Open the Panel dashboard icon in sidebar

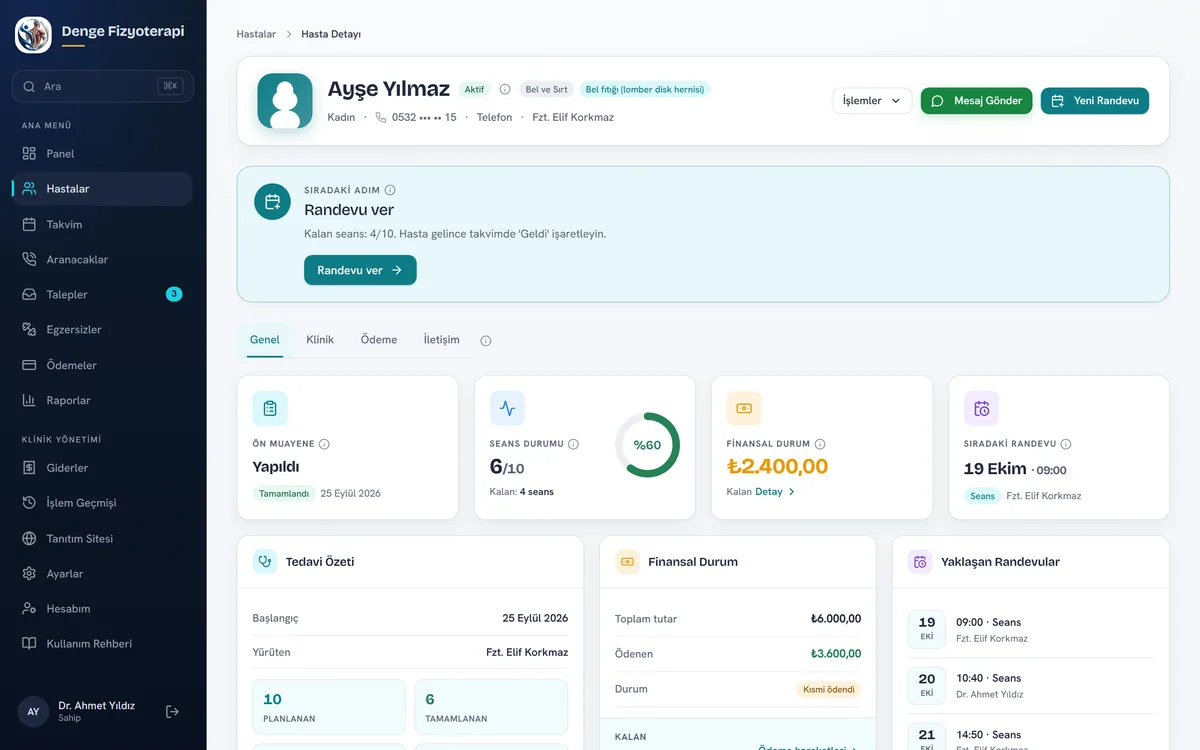click(29, 154)
